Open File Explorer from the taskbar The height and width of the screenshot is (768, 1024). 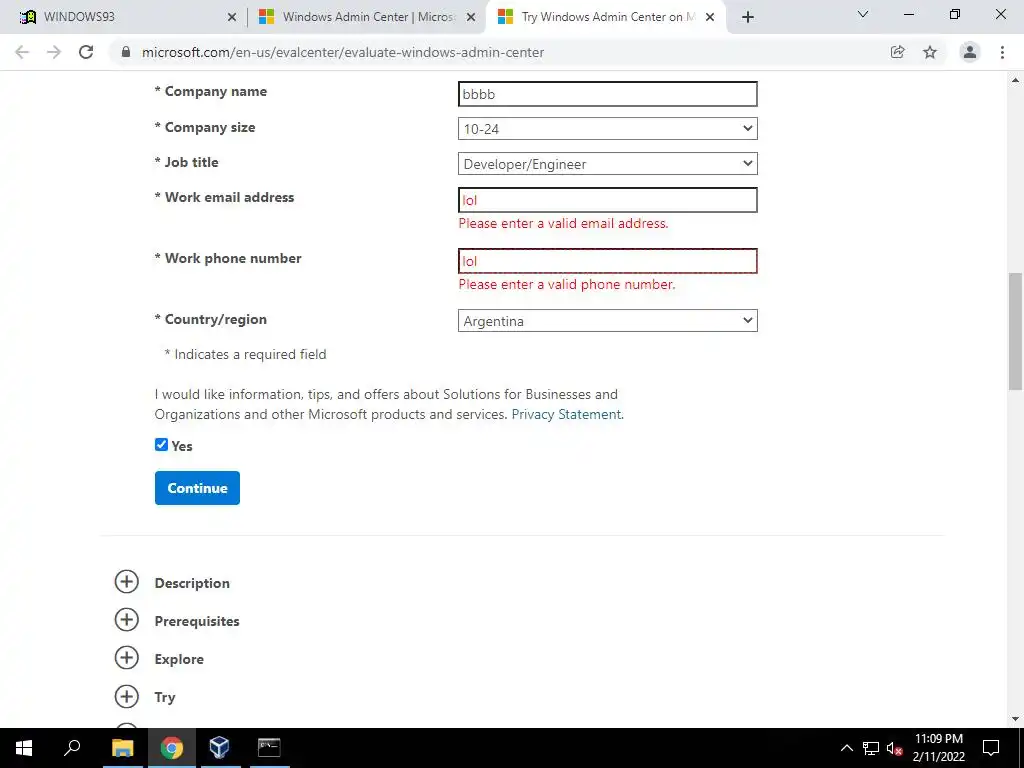point(122,748)
